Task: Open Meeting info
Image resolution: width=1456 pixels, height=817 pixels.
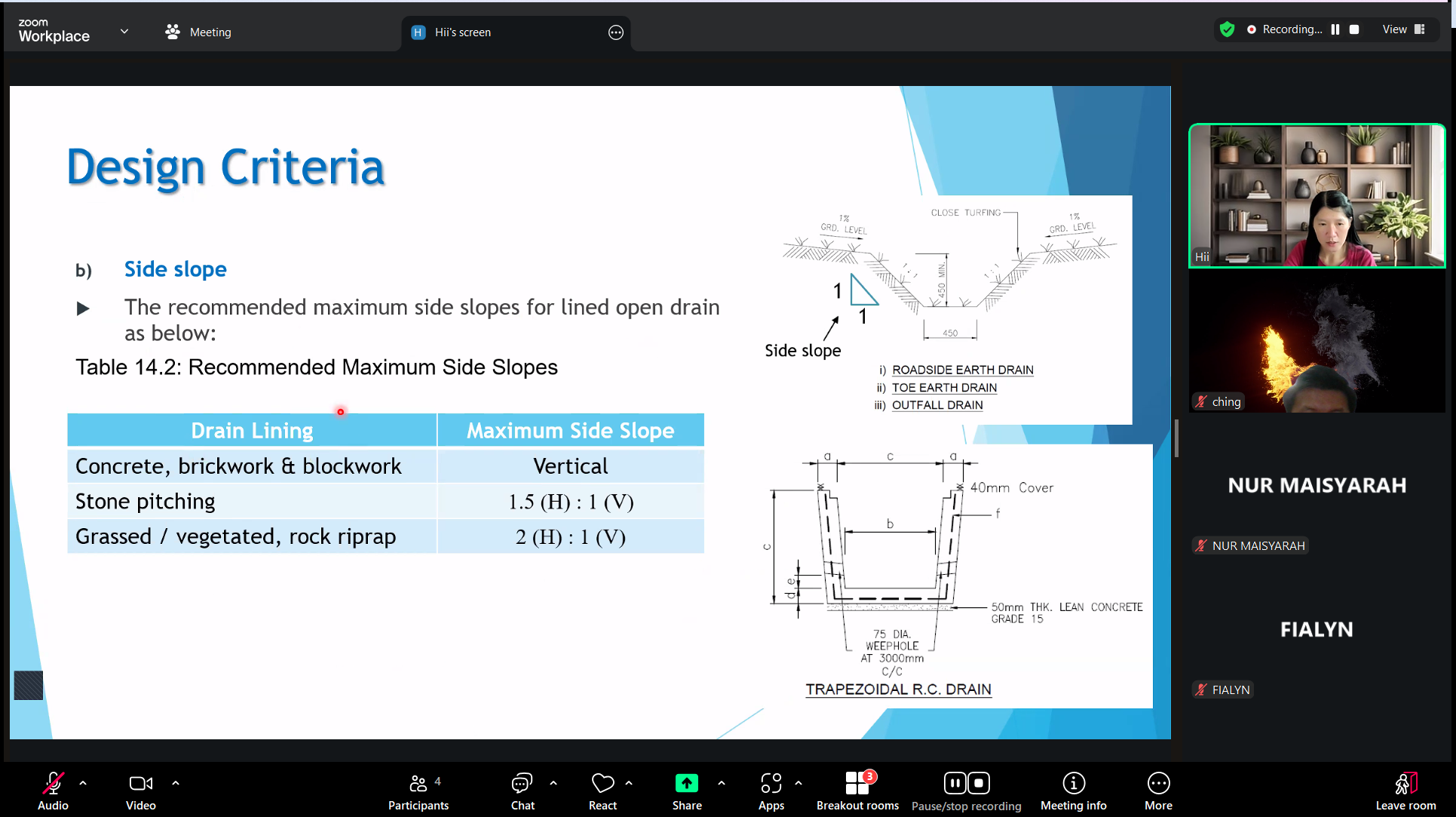Action: (x=1073, y=790)
